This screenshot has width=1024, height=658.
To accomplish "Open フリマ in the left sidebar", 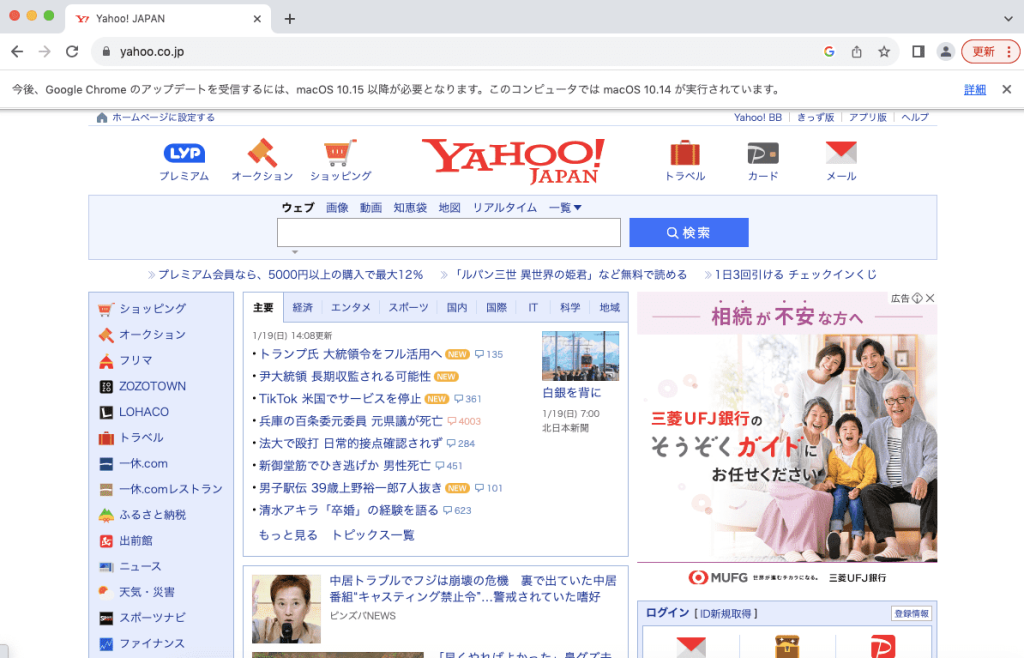I will [x=135, y=360].
